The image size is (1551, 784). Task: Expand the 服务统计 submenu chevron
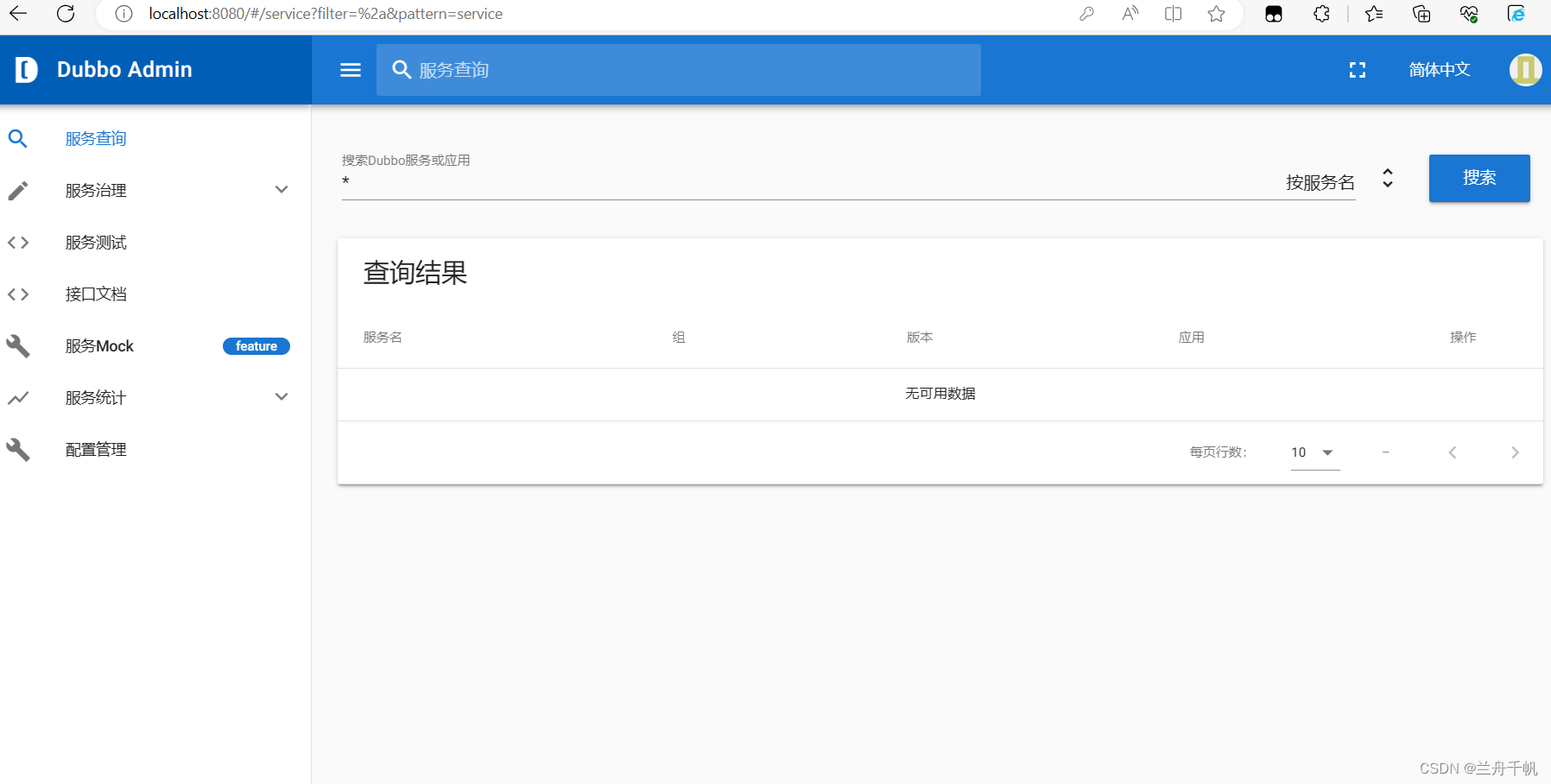pyautogui.click(x=282, y=397)
